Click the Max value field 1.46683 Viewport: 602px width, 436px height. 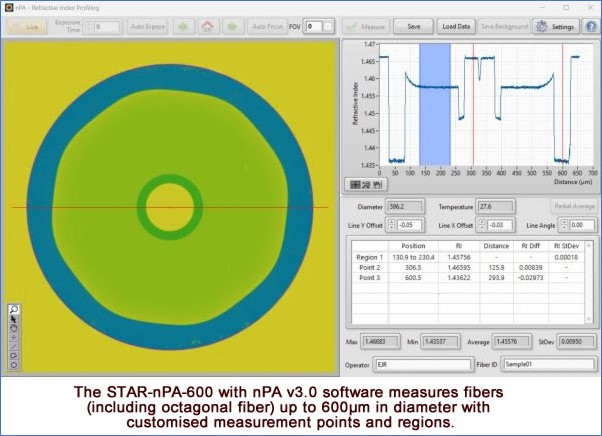[380, 341]
